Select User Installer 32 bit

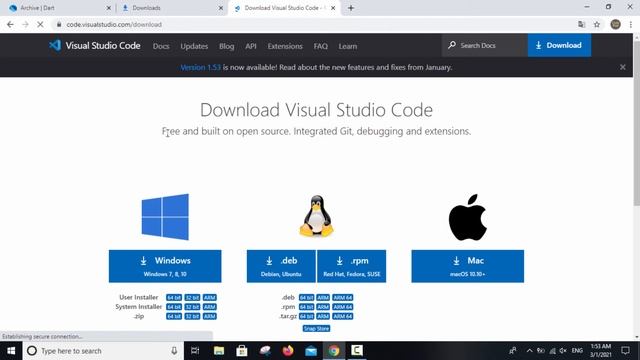click(192, 298)
